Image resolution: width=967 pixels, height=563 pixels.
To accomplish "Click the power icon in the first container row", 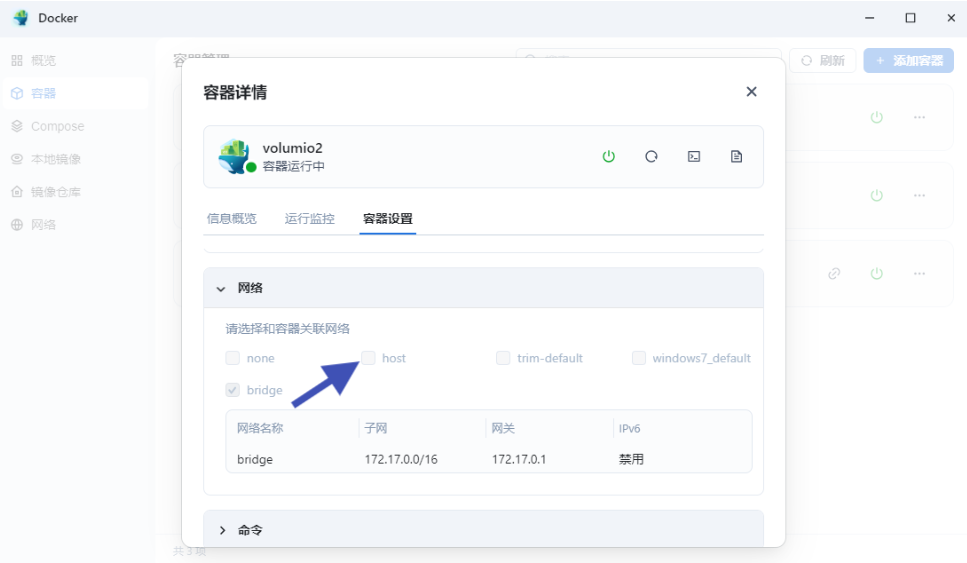I will tap(877, 118).
